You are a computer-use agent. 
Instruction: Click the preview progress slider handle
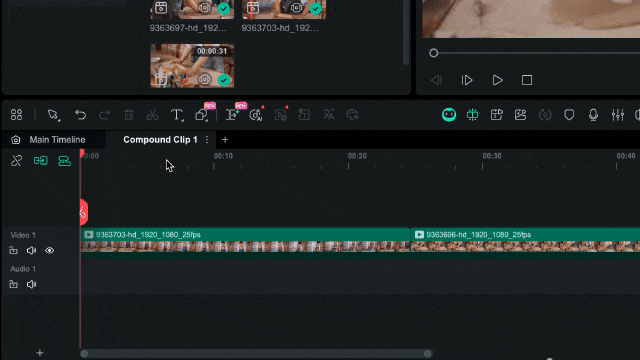pyautogui.click(x=433, y=53)
